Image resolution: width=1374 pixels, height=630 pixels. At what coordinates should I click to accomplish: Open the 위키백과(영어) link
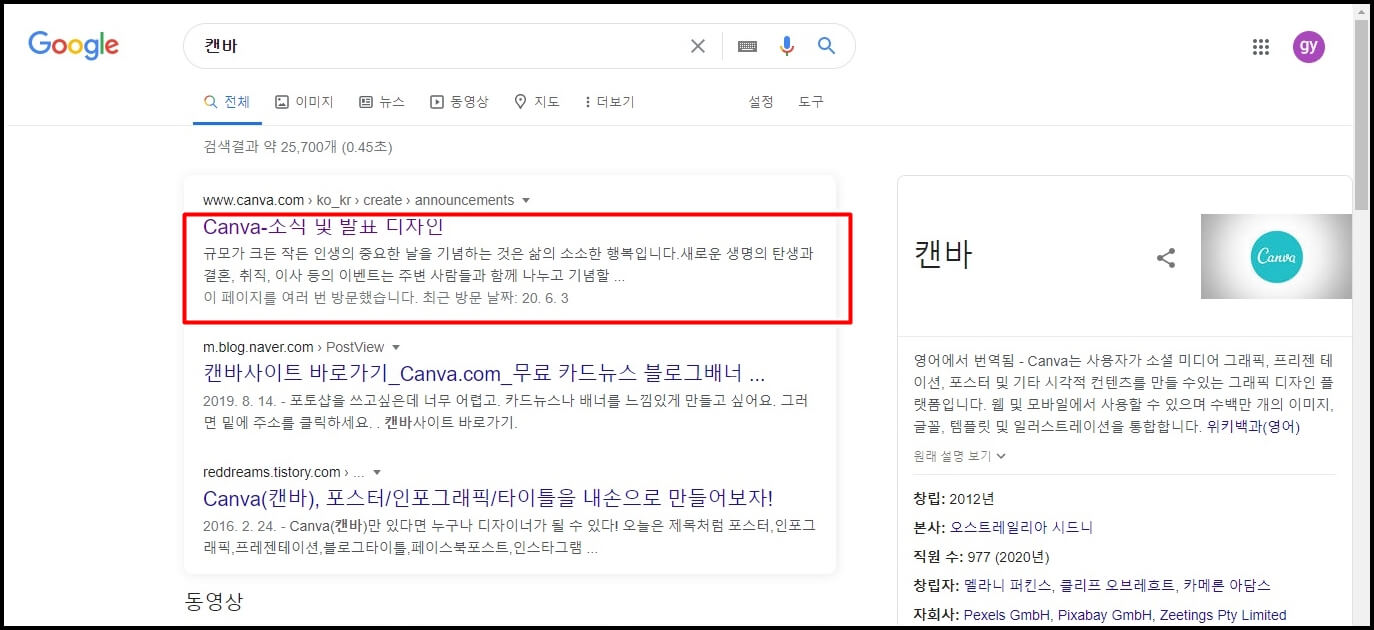click(1253, 427)
